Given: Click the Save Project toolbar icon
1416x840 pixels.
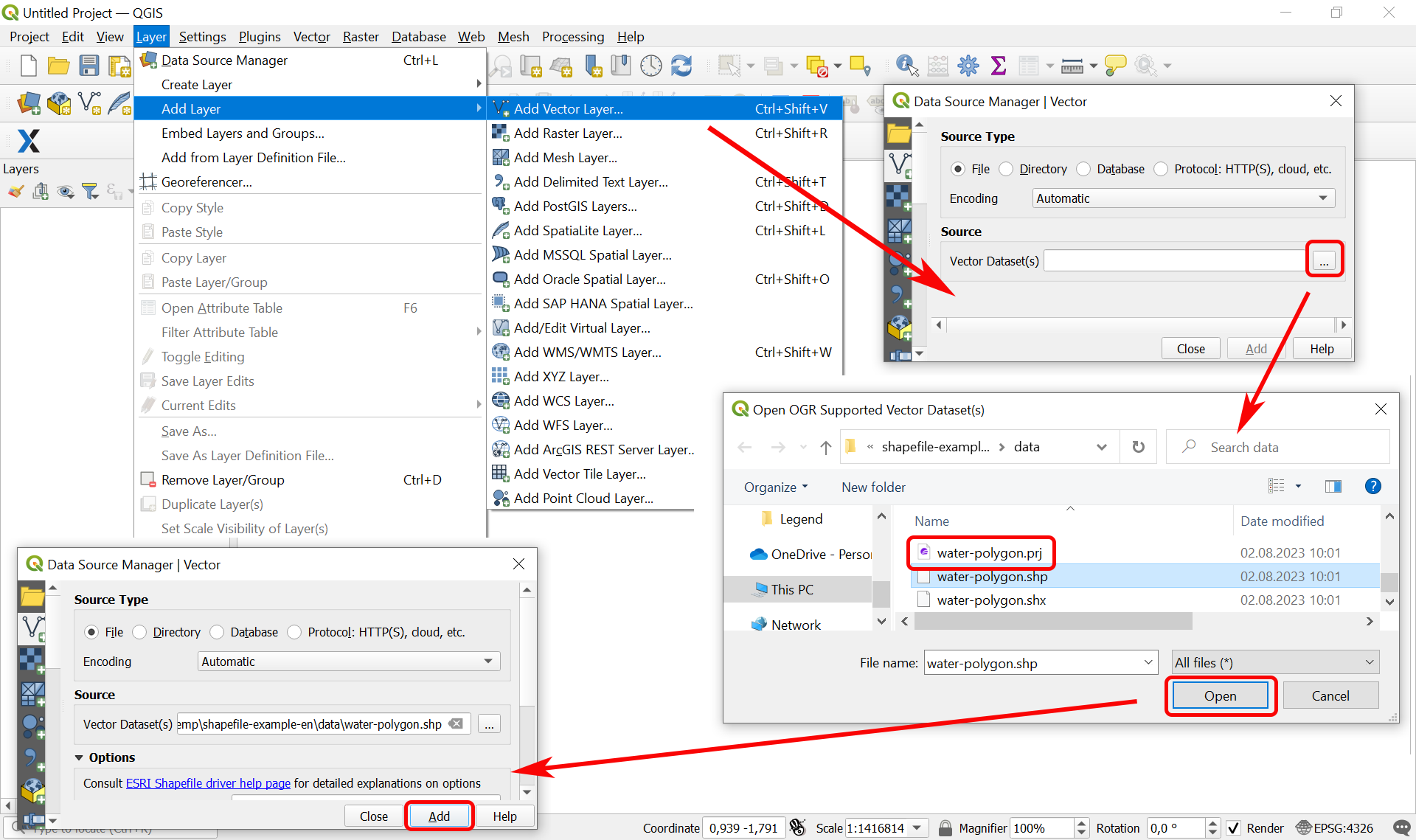Looking at the screenshot, I should [x=89, y=66].
